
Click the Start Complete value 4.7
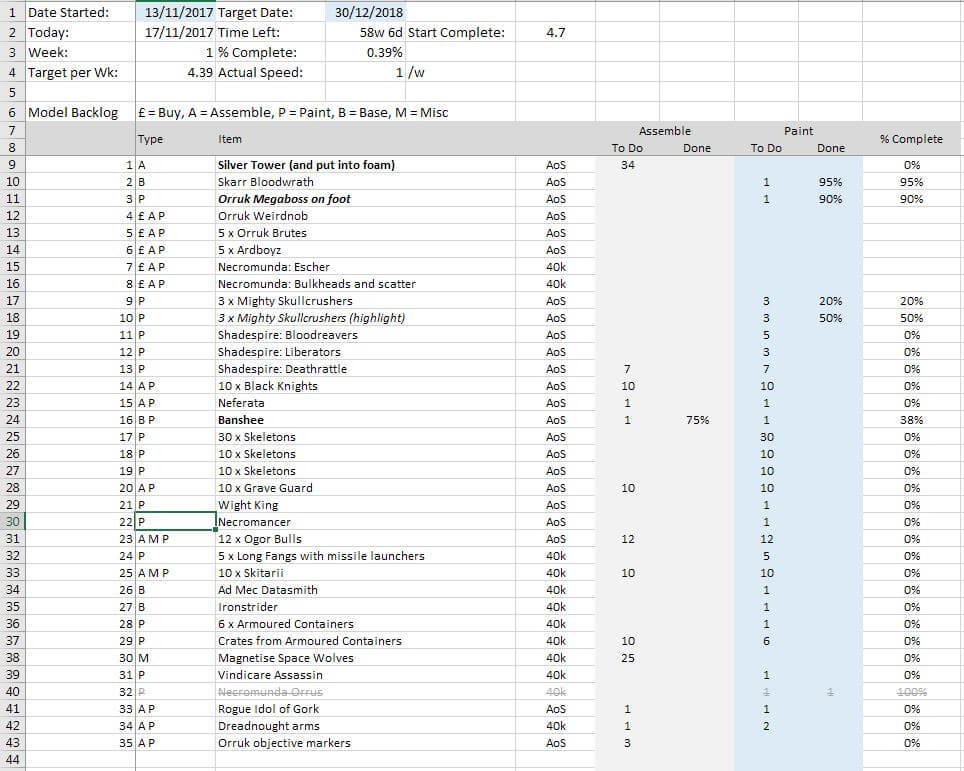(x=555, y=33)
